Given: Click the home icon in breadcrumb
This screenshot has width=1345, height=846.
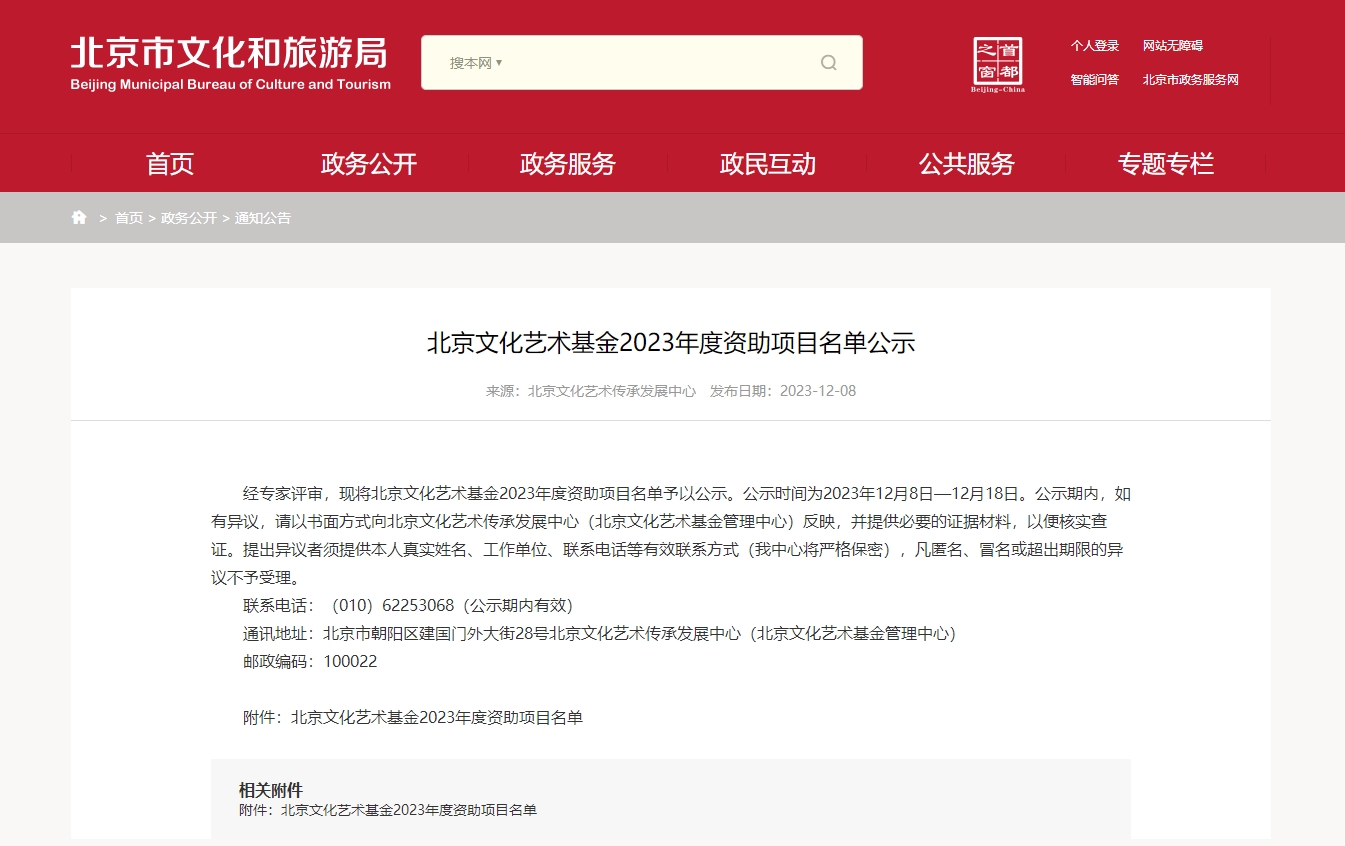Looking at the screenshot, I should (x=79, y=217).
